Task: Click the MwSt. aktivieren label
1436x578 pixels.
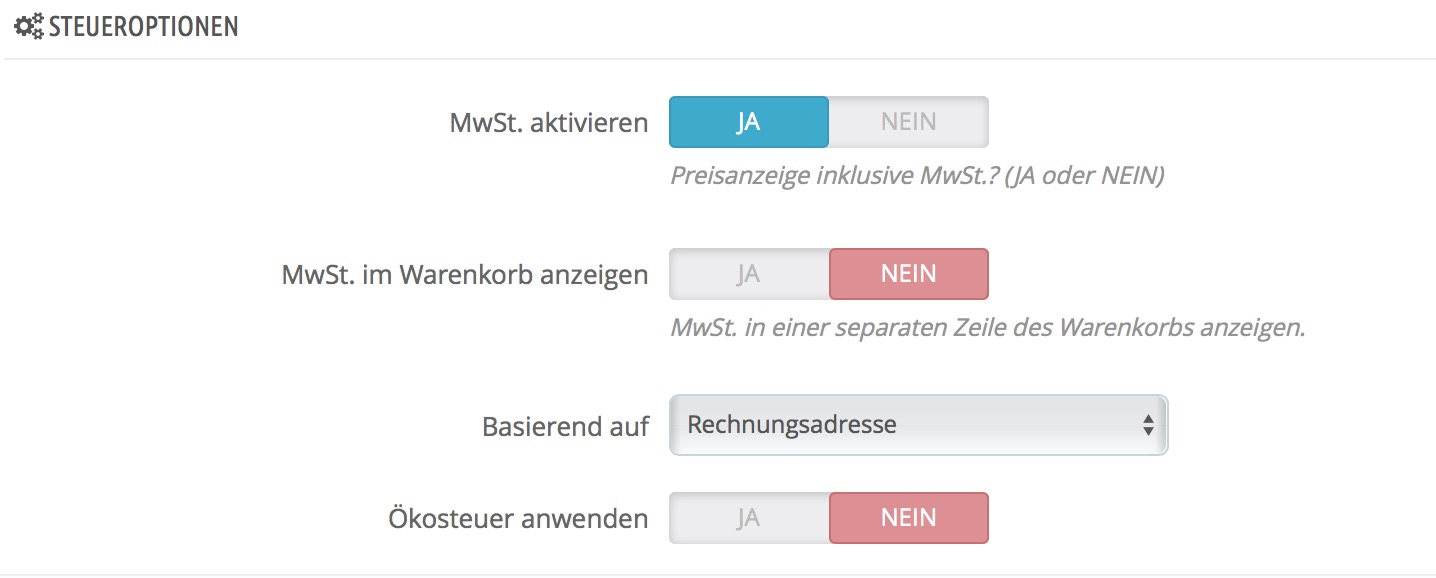Action: tap(548, 123)
